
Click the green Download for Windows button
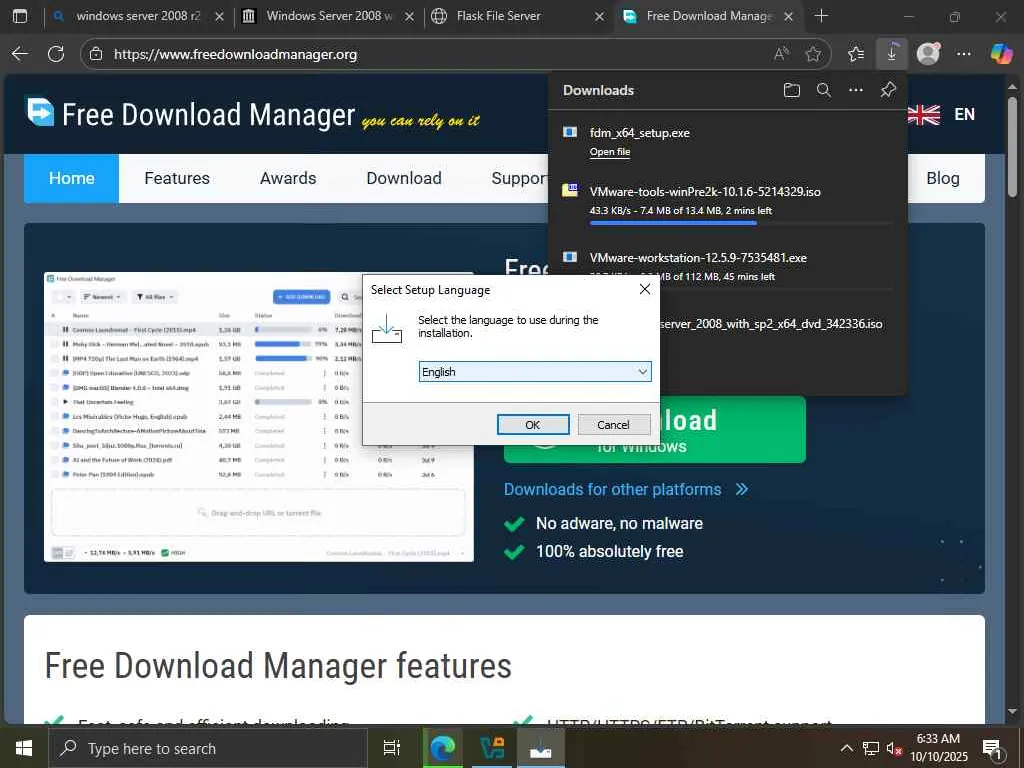733,431
